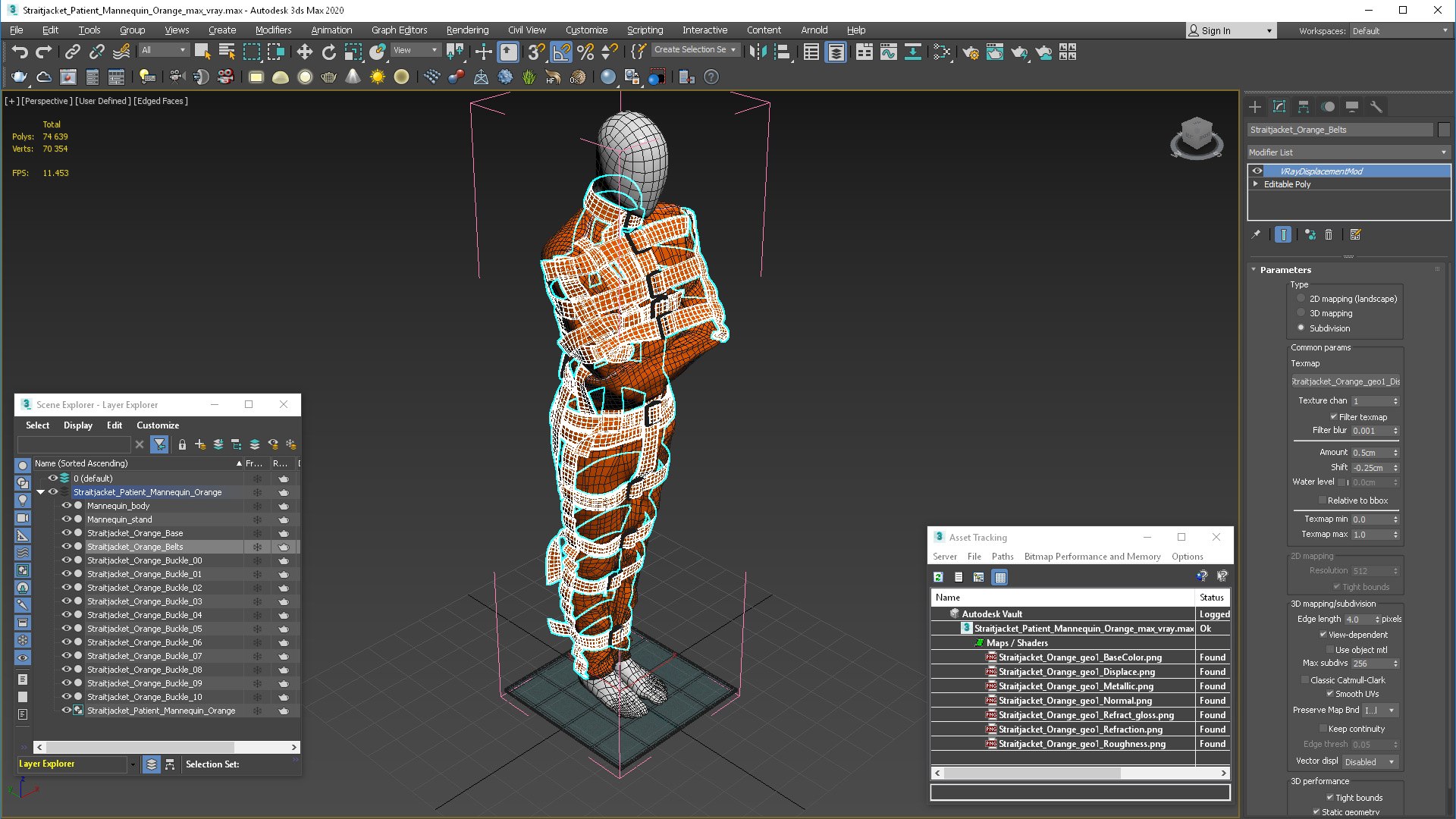Toggle the Percent Snap icon
Screen dimensions: 1456x819
[585, 52]
